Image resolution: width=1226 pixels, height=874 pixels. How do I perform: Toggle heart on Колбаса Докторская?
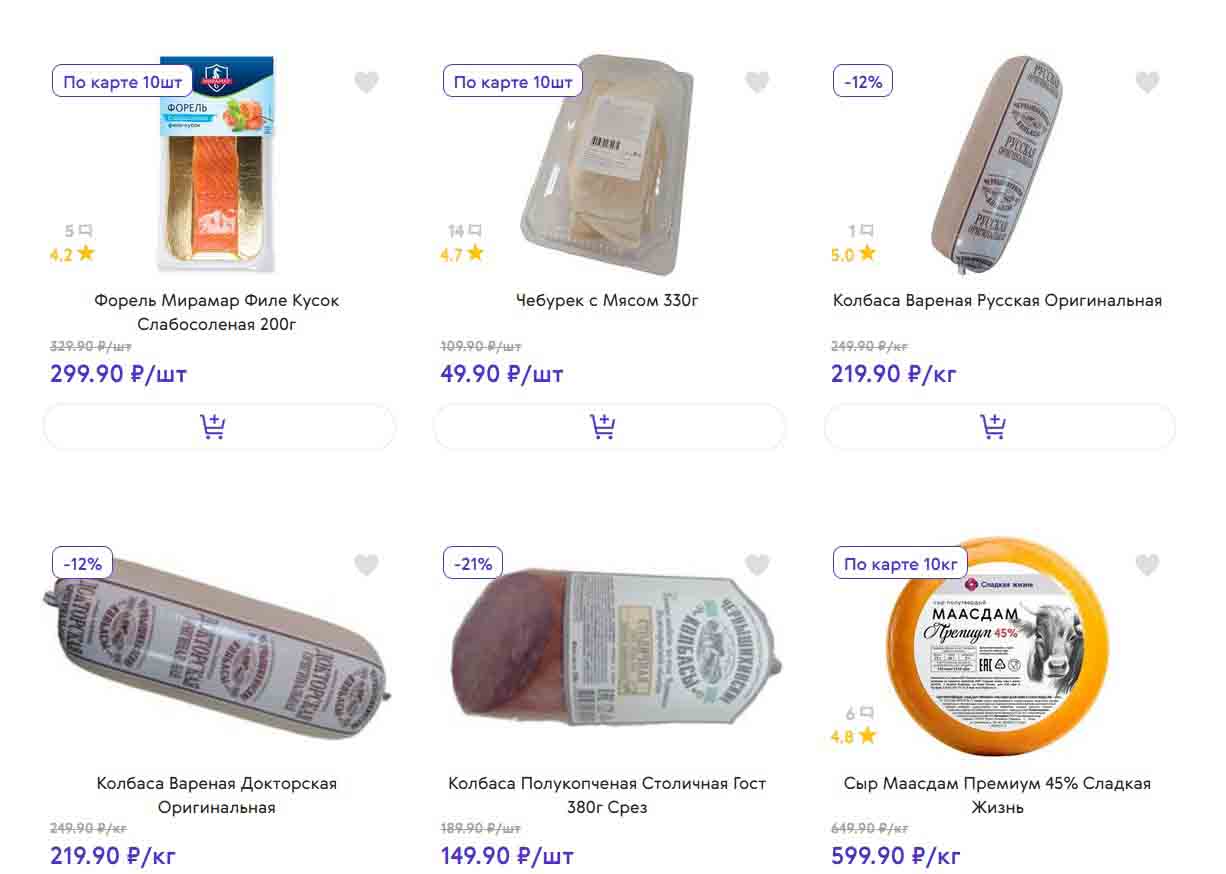click(366, 565)
